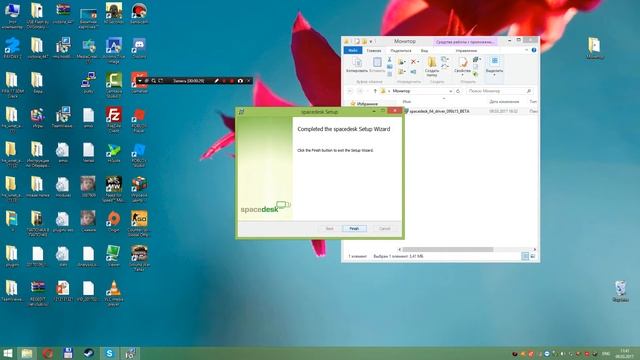Viewport: 640px width, 360px height.
Task: Click the Explorer help question mark icon
Action: click(533, 50)
